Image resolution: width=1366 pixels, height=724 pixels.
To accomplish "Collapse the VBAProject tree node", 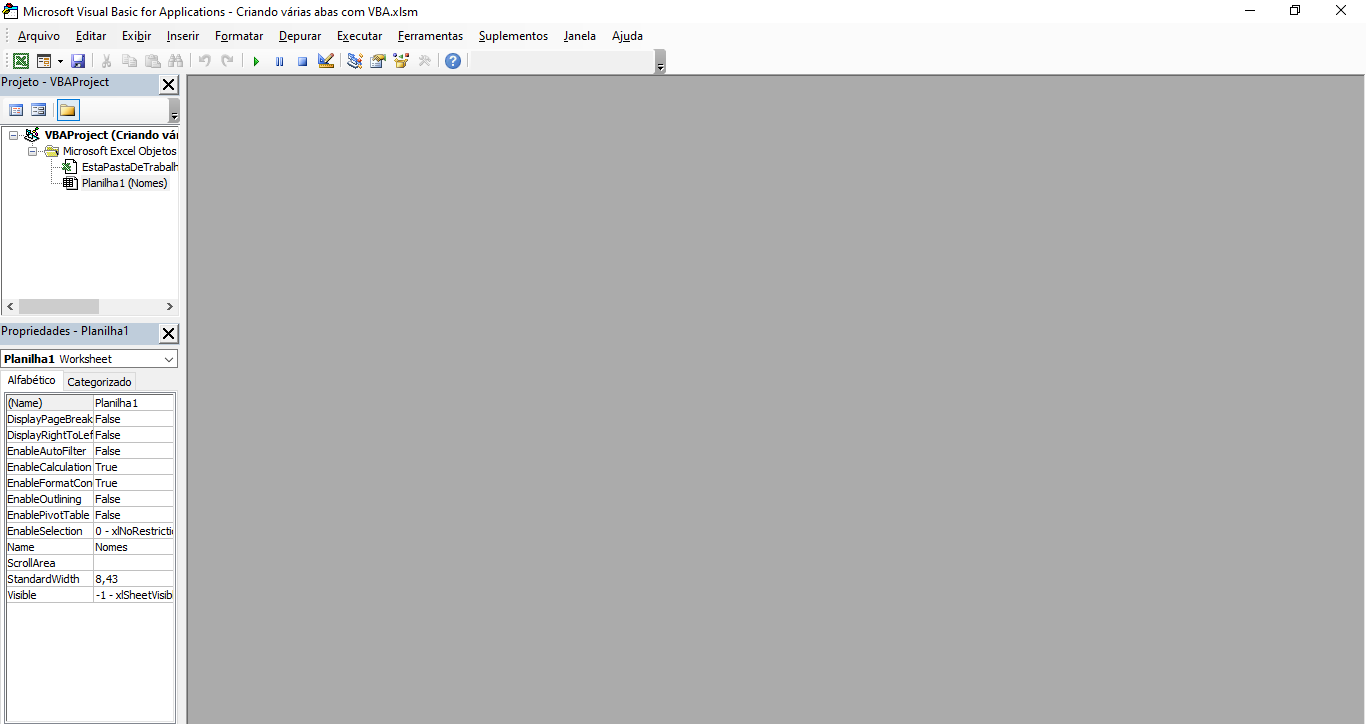I will [14, 135].
